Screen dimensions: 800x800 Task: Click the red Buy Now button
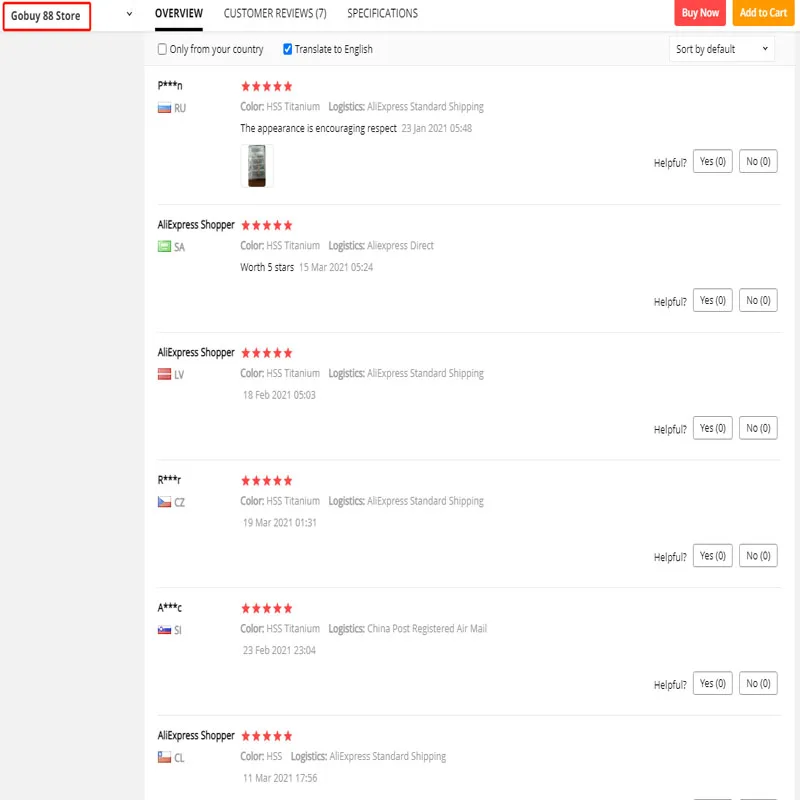click(x=699, y=13)
